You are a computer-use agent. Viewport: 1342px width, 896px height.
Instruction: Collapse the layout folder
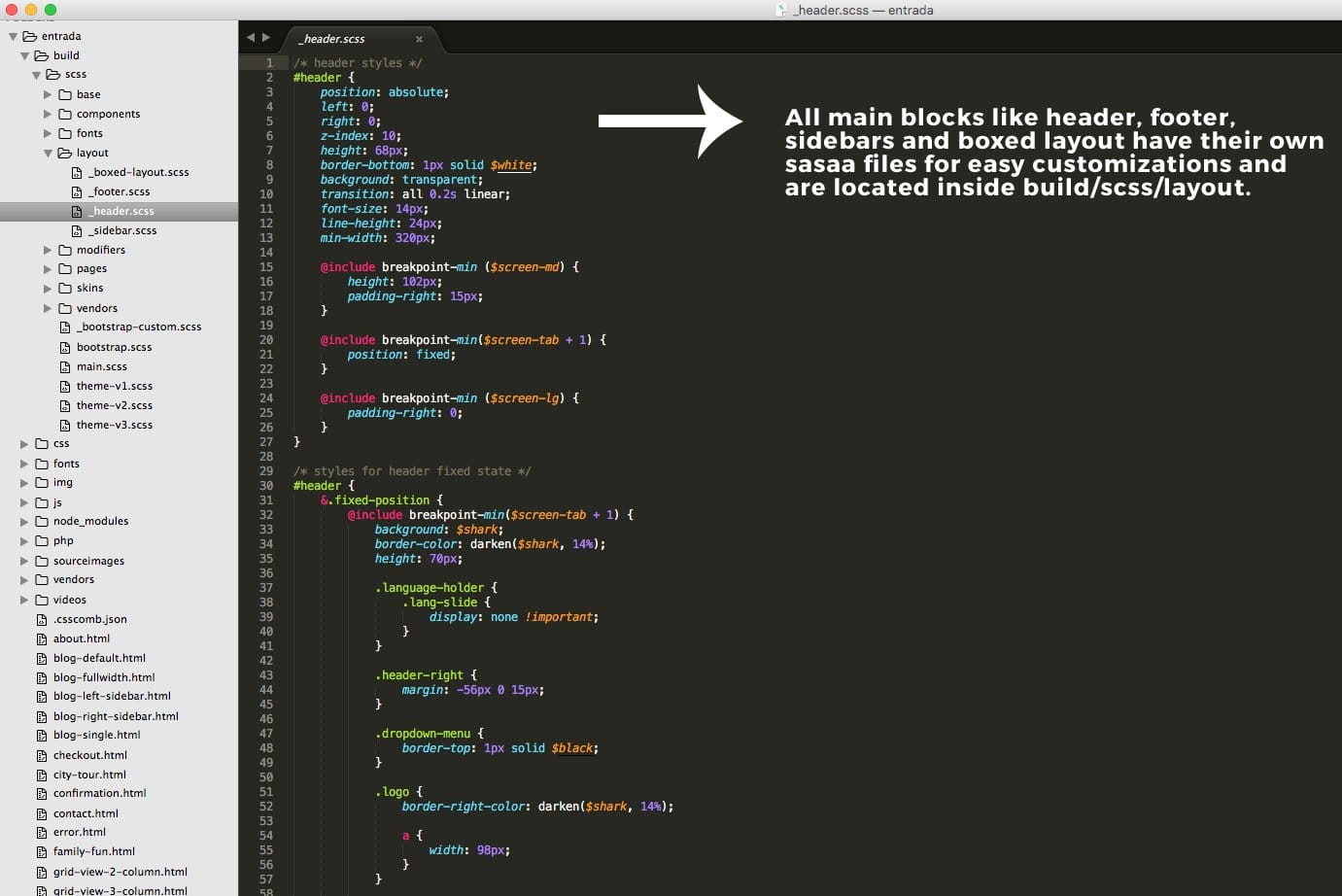click(x=48, y=153)
